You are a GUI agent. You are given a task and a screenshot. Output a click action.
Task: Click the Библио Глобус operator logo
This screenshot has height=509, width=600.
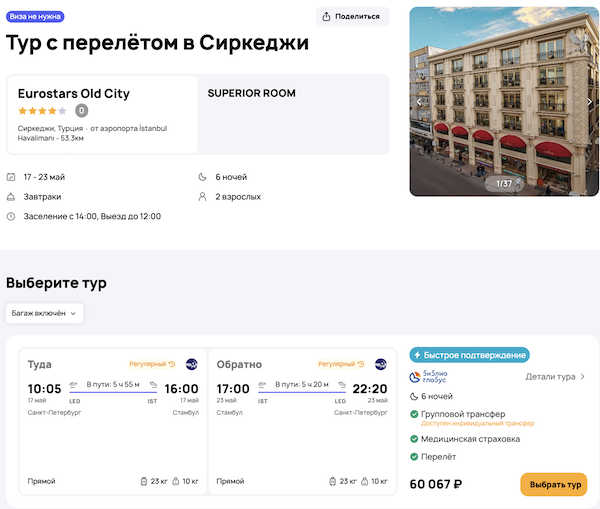429,377
